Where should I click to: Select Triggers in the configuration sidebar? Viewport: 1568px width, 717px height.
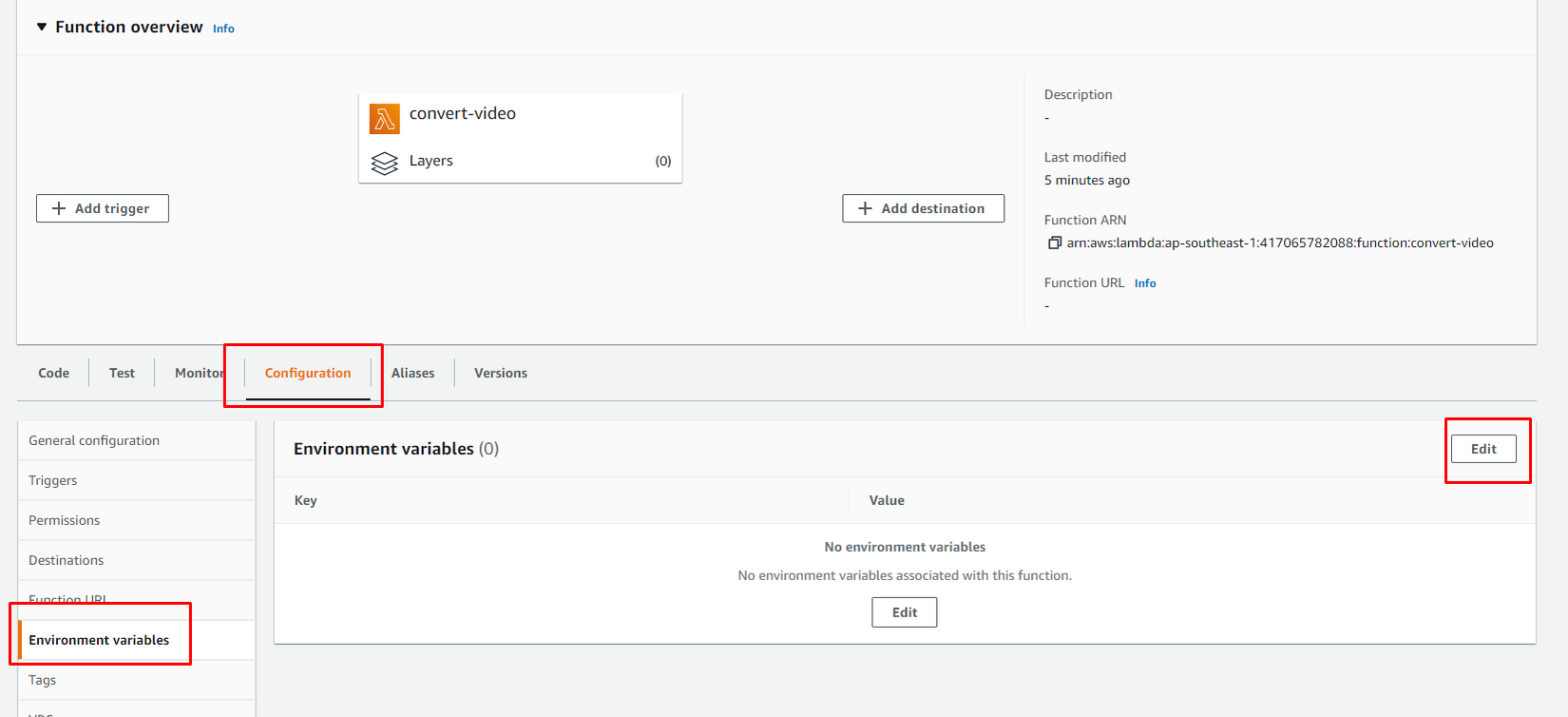tap(53, 480)
